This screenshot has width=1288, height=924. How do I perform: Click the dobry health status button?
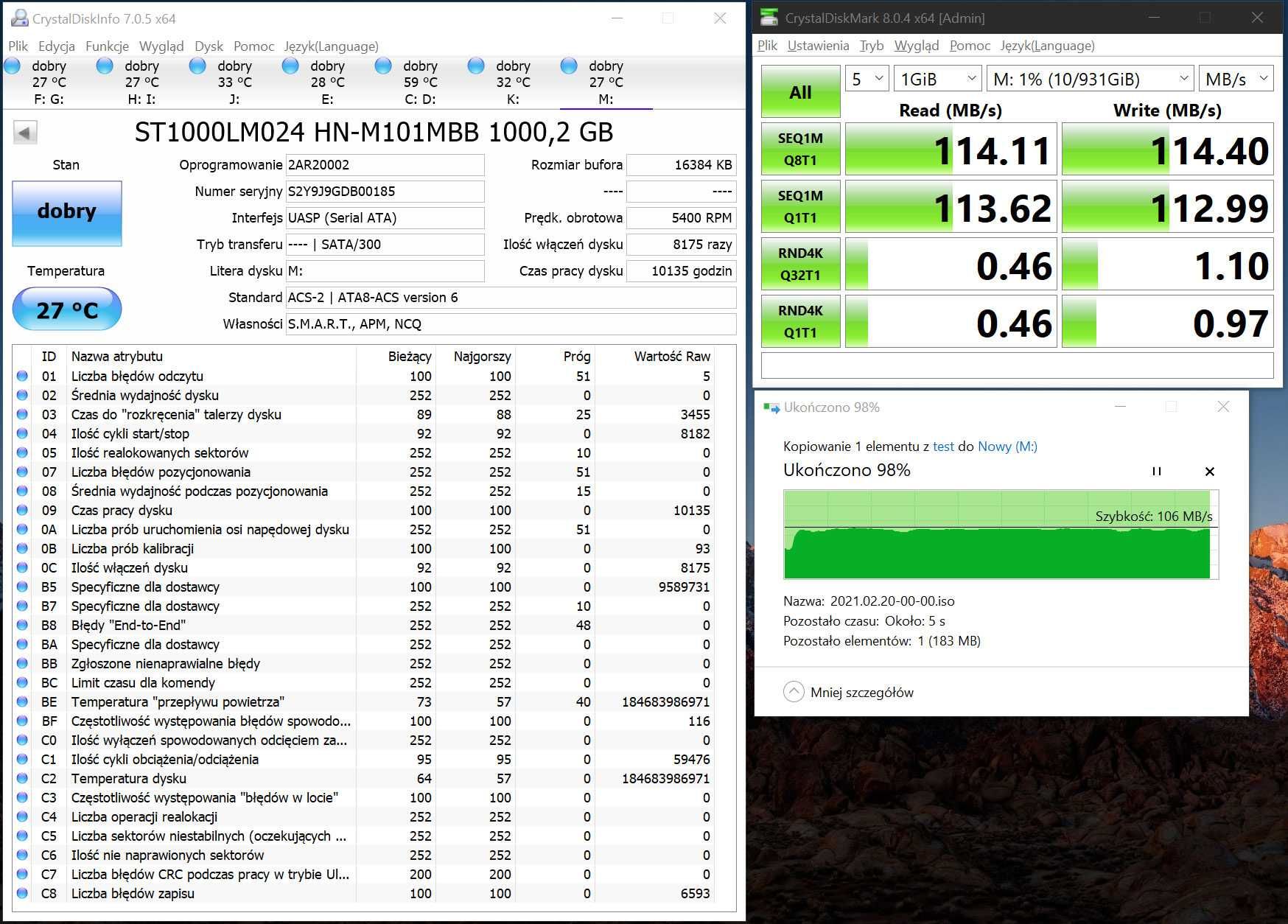(x=67, y=213)
